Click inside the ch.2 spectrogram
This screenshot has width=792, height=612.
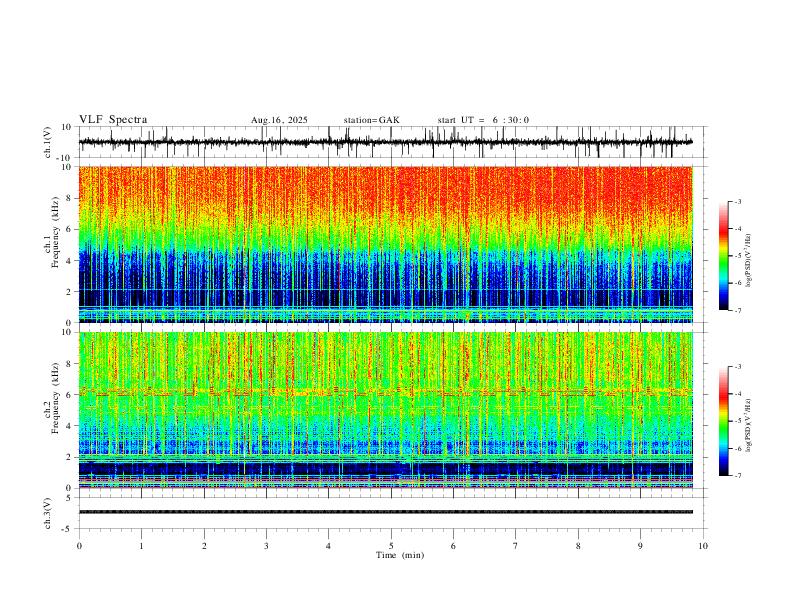point(386,410)
